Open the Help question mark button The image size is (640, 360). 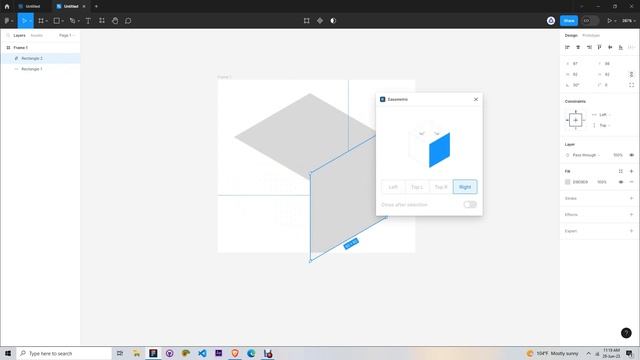[x=626, y=333]
